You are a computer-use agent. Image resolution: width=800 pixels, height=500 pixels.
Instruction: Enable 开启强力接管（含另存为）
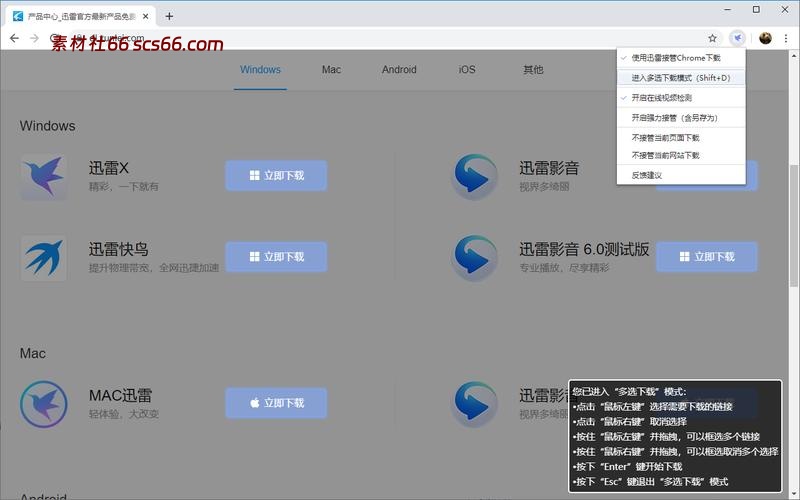(x=681, y=117)
